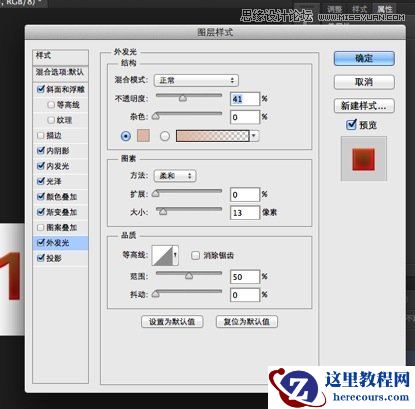
Task: Click the 取消 button
Action: coord(364,82)
